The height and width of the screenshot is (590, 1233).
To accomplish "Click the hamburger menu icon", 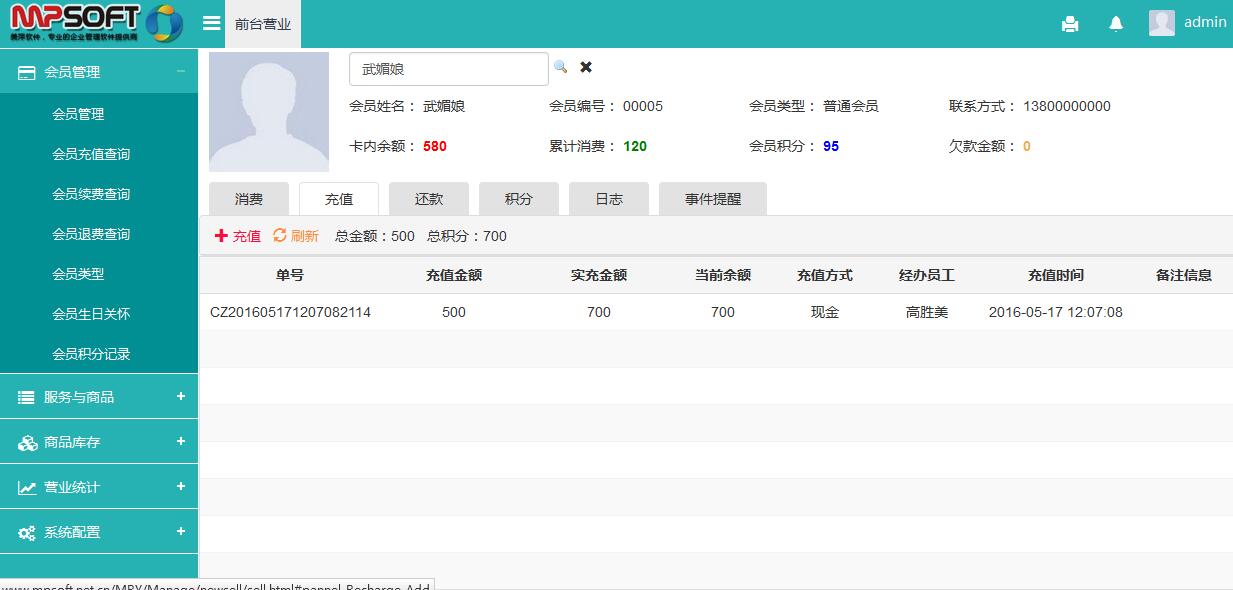I will pyautogui.click(x=211, y=23).
